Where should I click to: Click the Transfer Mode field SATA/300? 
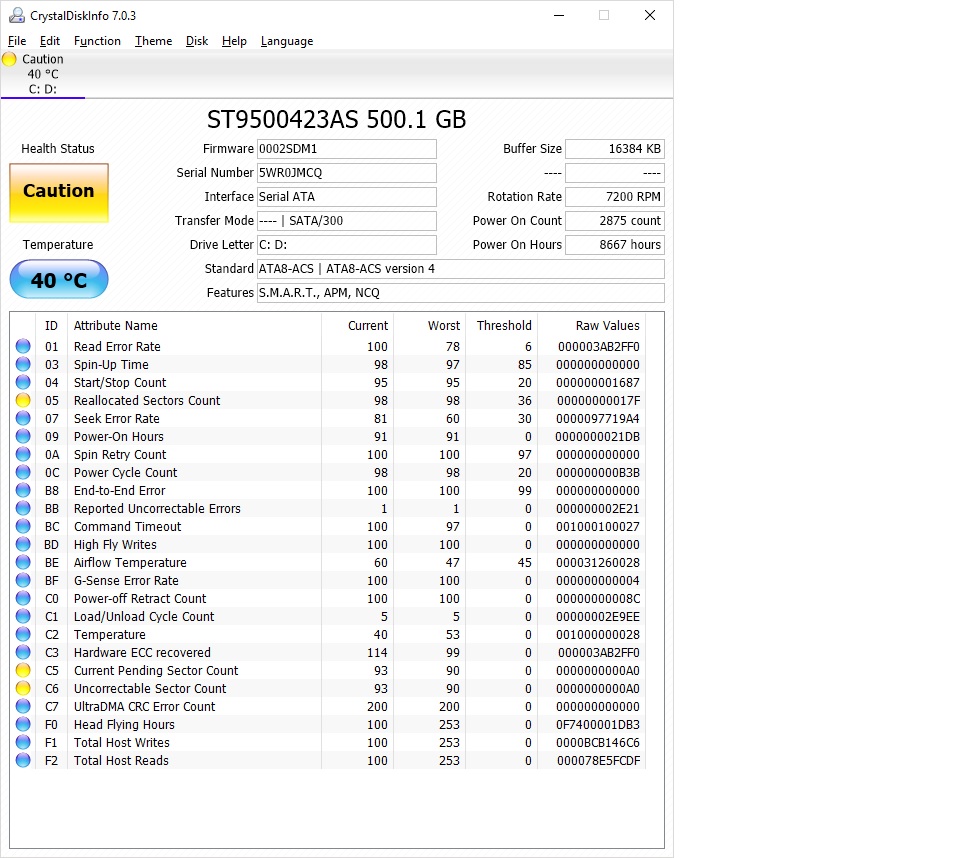(347, 220)
